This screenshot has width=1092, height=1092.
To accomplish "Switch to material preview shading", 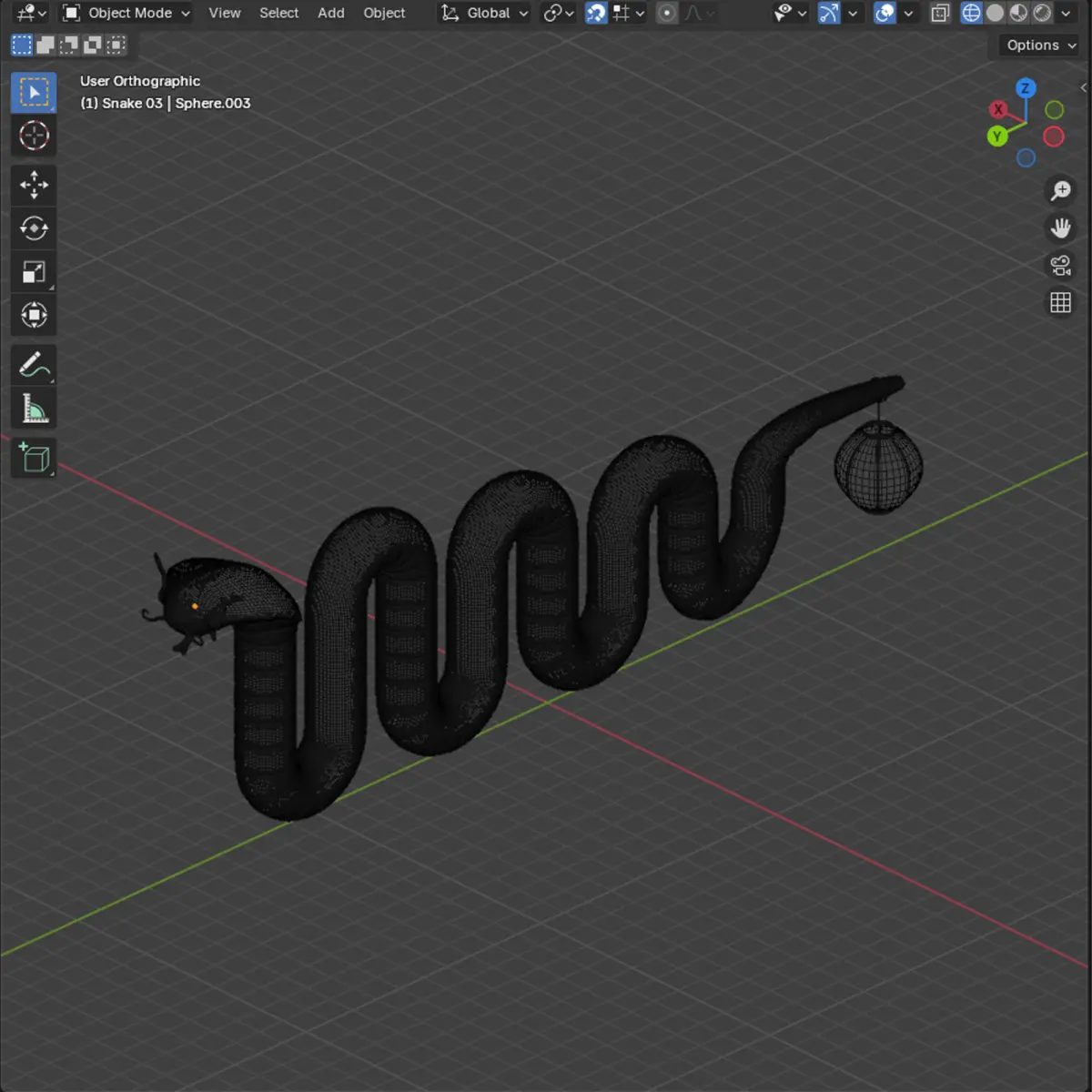I will pyautogui.click(x=1018, y=13).
